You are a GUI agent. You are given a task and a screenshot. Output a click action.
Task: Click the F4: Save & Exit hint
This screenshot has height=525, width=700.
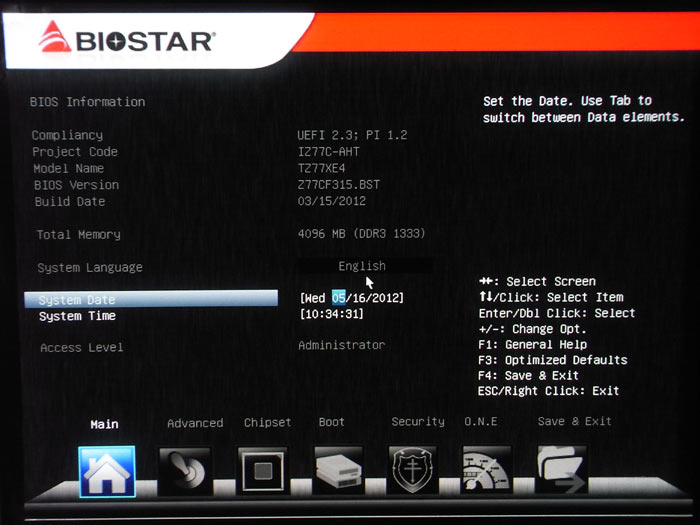click(x=528, y=375)
